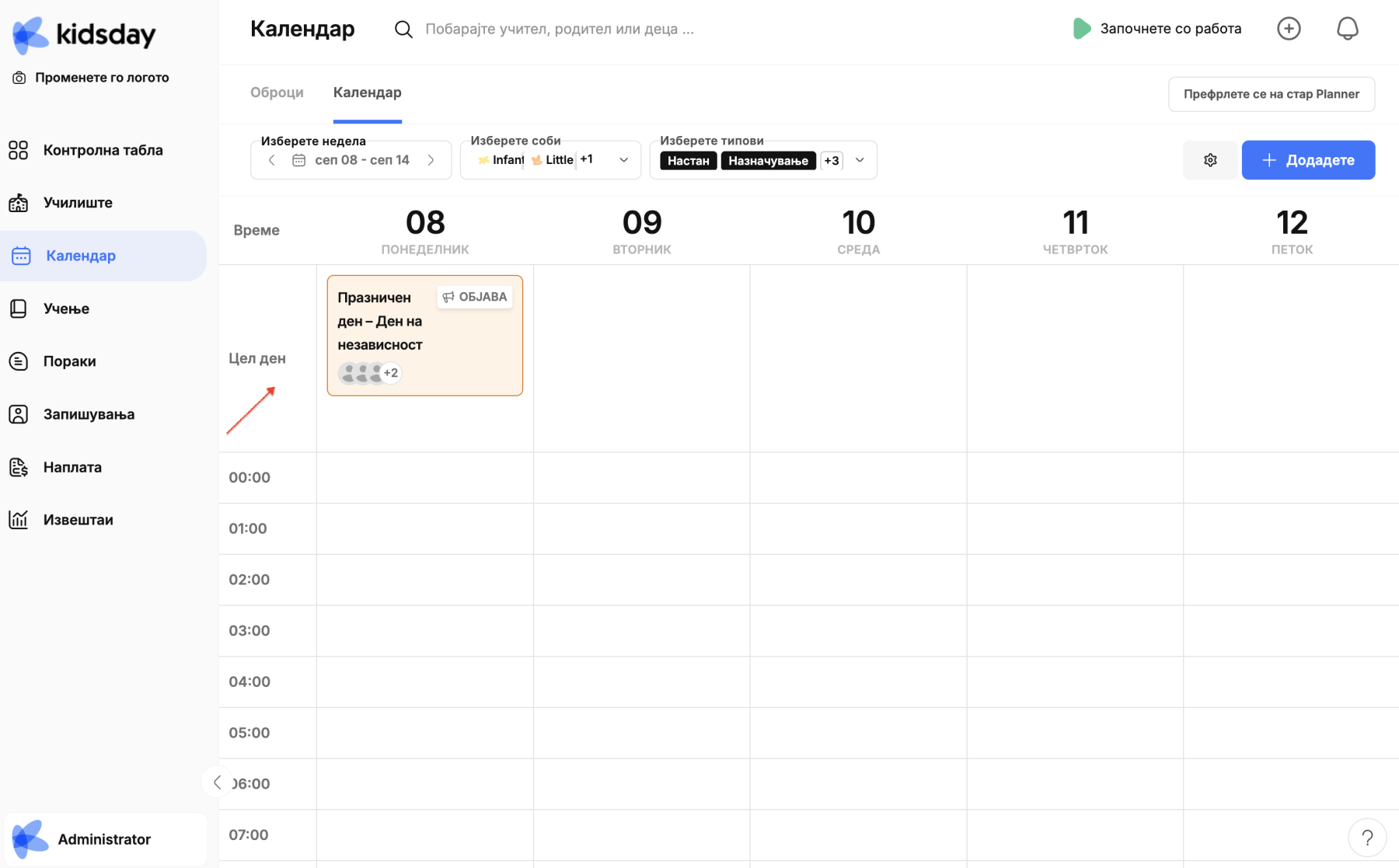Open Наплата billing section
This screenshot has width=1399, height=868.
coord(72,467)
